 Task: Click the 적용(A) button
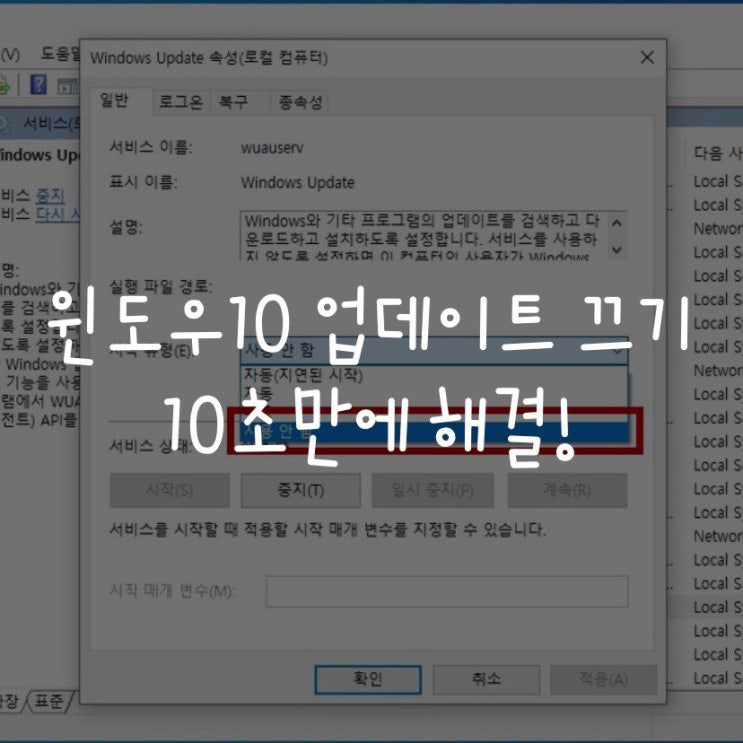coord(603,680)
